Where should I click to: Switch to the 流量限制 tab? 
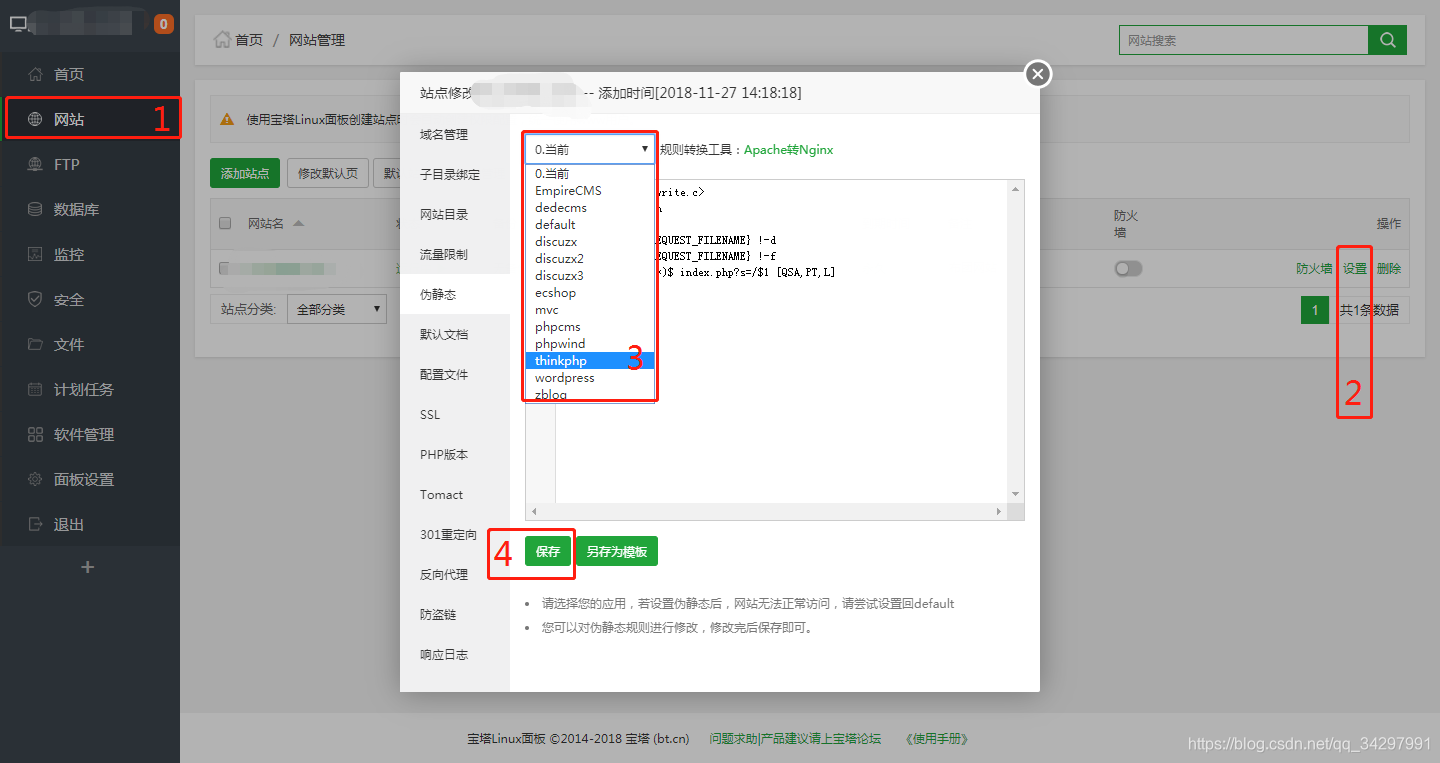point(455,254)
